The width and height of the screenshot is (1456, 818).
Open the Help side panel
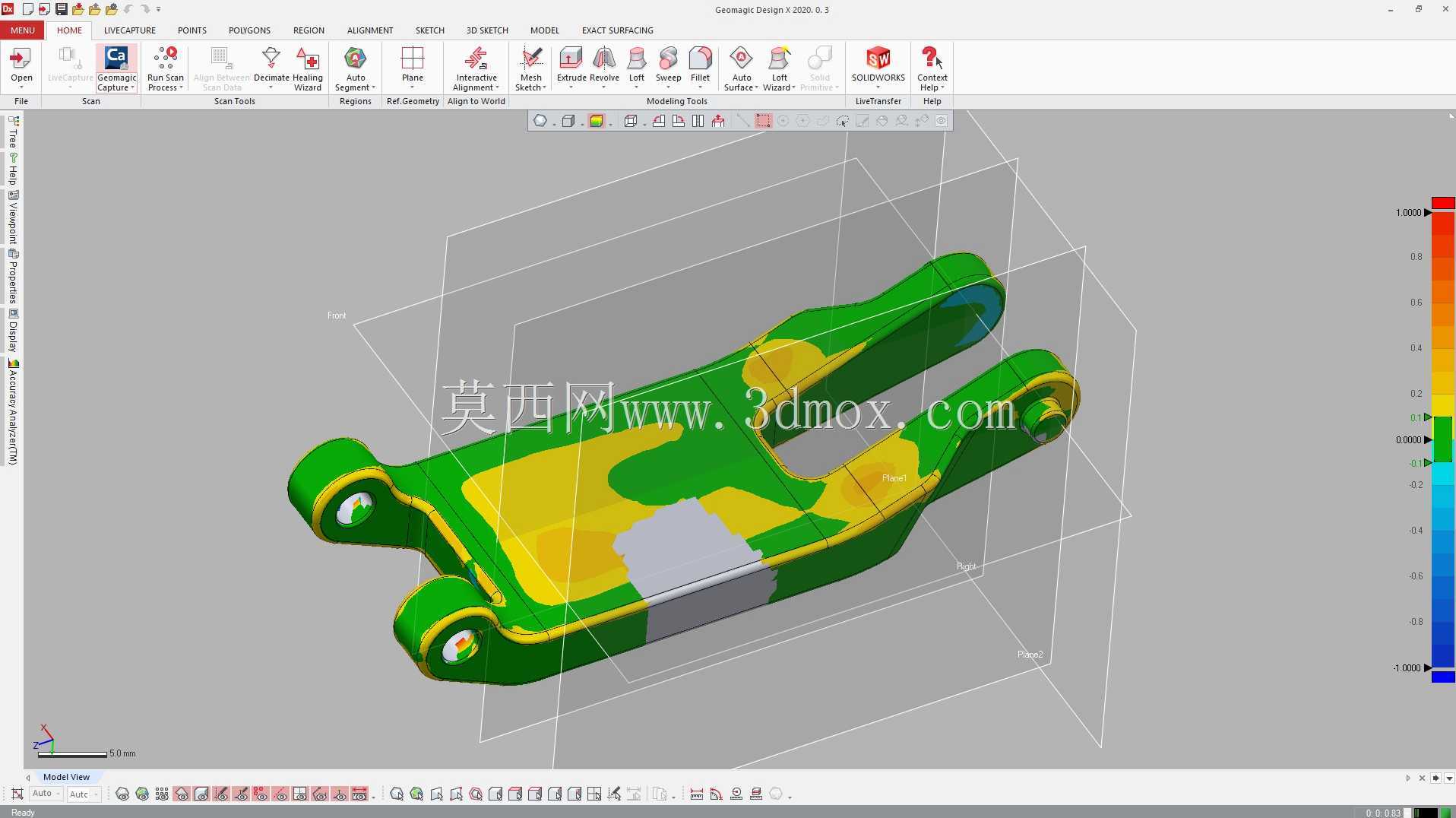[13, 169]
